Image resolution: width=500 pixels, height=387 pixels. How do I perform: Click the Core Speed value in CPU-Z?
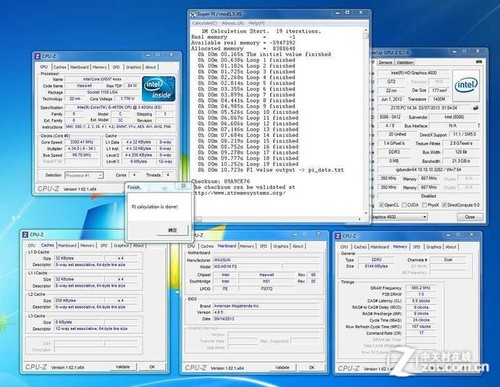(x=81, y=142)
